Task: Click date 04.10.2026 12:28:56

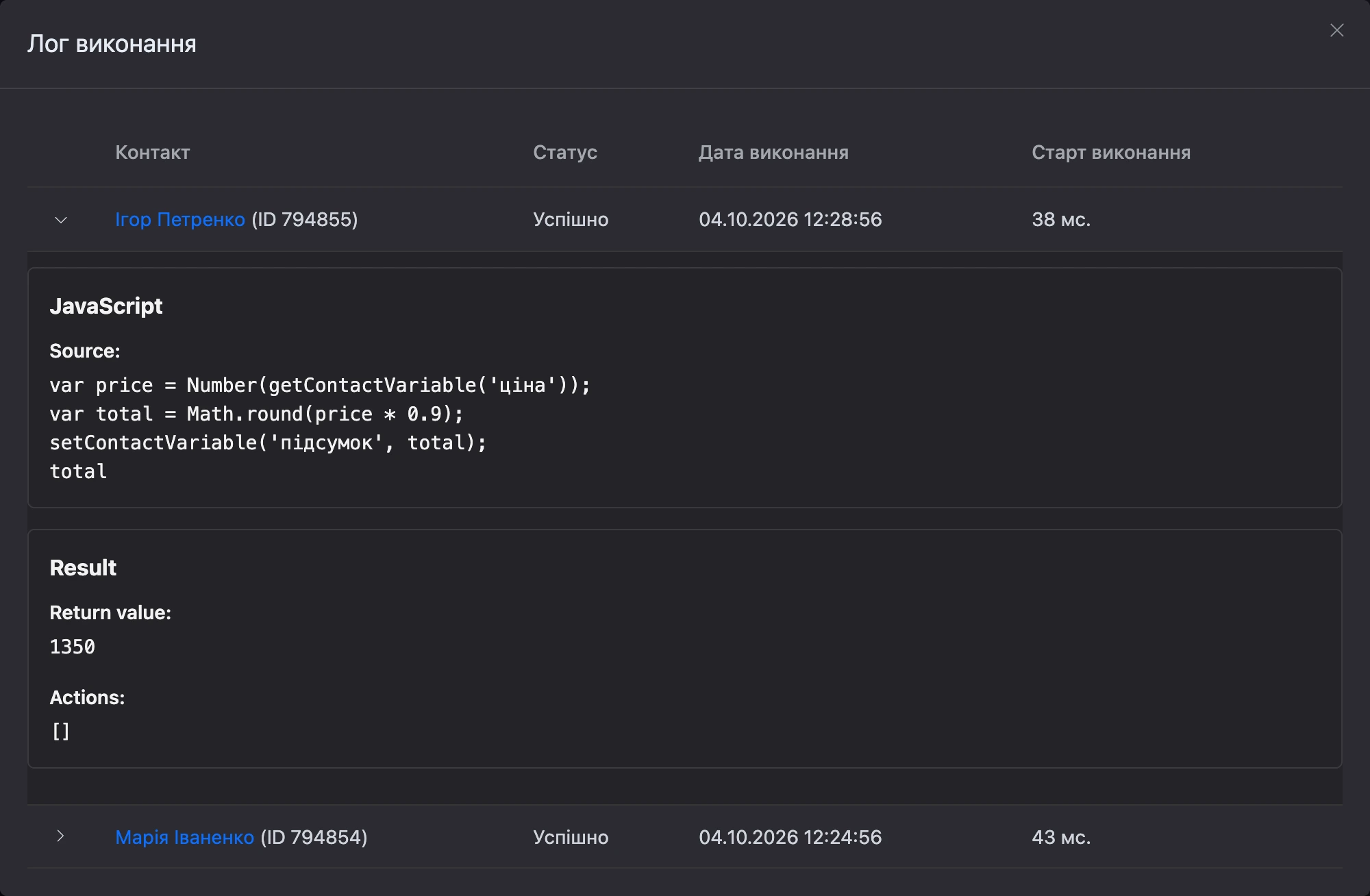Action: [x=790, y=219]
